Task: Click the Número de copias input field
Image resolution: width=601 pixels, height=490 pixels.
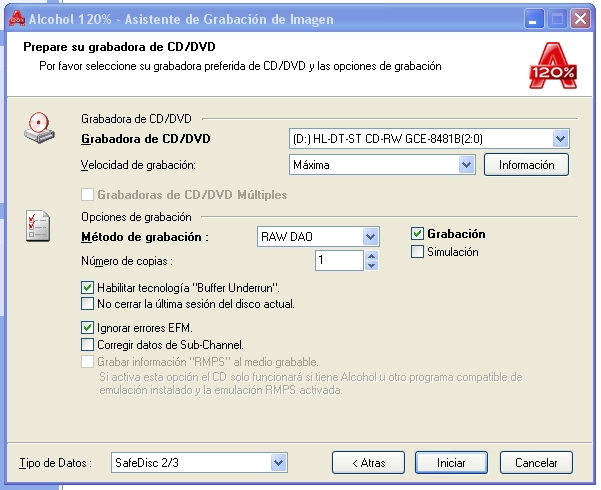Action: point(340,260)
